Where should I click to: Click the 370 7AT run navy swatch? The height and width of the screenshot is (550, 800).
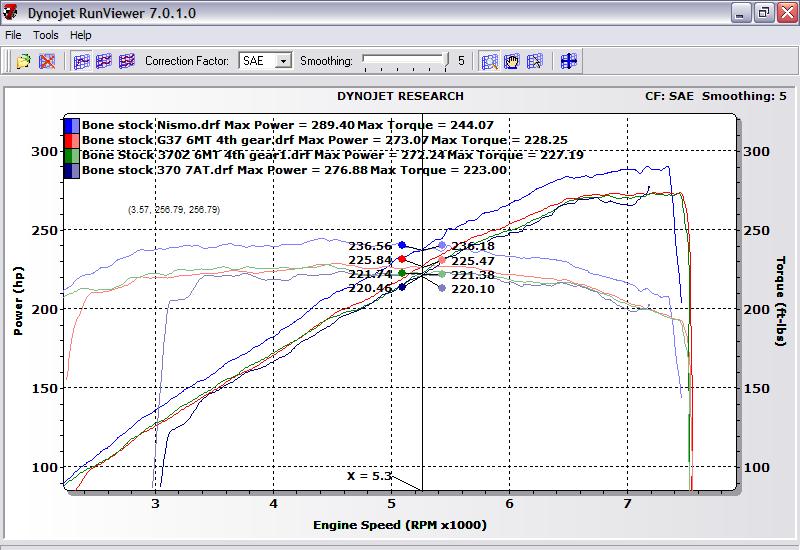click(71, 170)
